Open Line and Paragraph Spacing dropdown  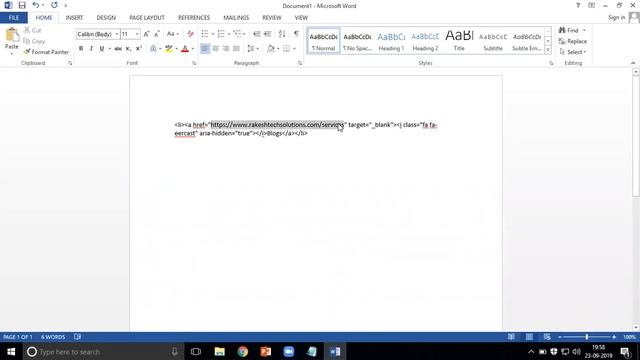coord(253,49)
